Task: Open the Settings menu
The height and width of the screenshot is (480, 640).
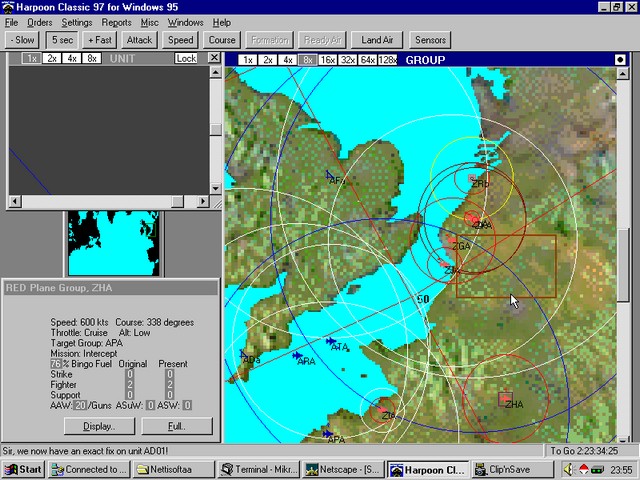Action: pos(77,22)
